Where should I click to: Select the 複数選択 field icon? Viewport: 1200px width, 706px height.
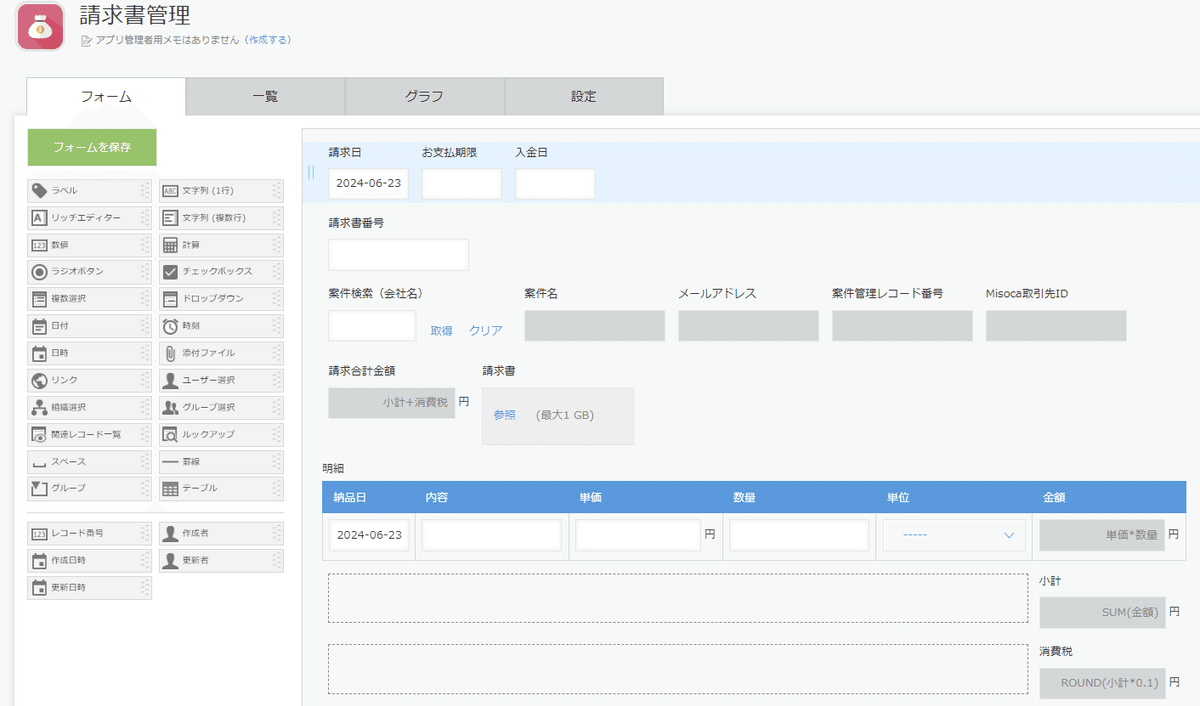[x=39, y=298]
